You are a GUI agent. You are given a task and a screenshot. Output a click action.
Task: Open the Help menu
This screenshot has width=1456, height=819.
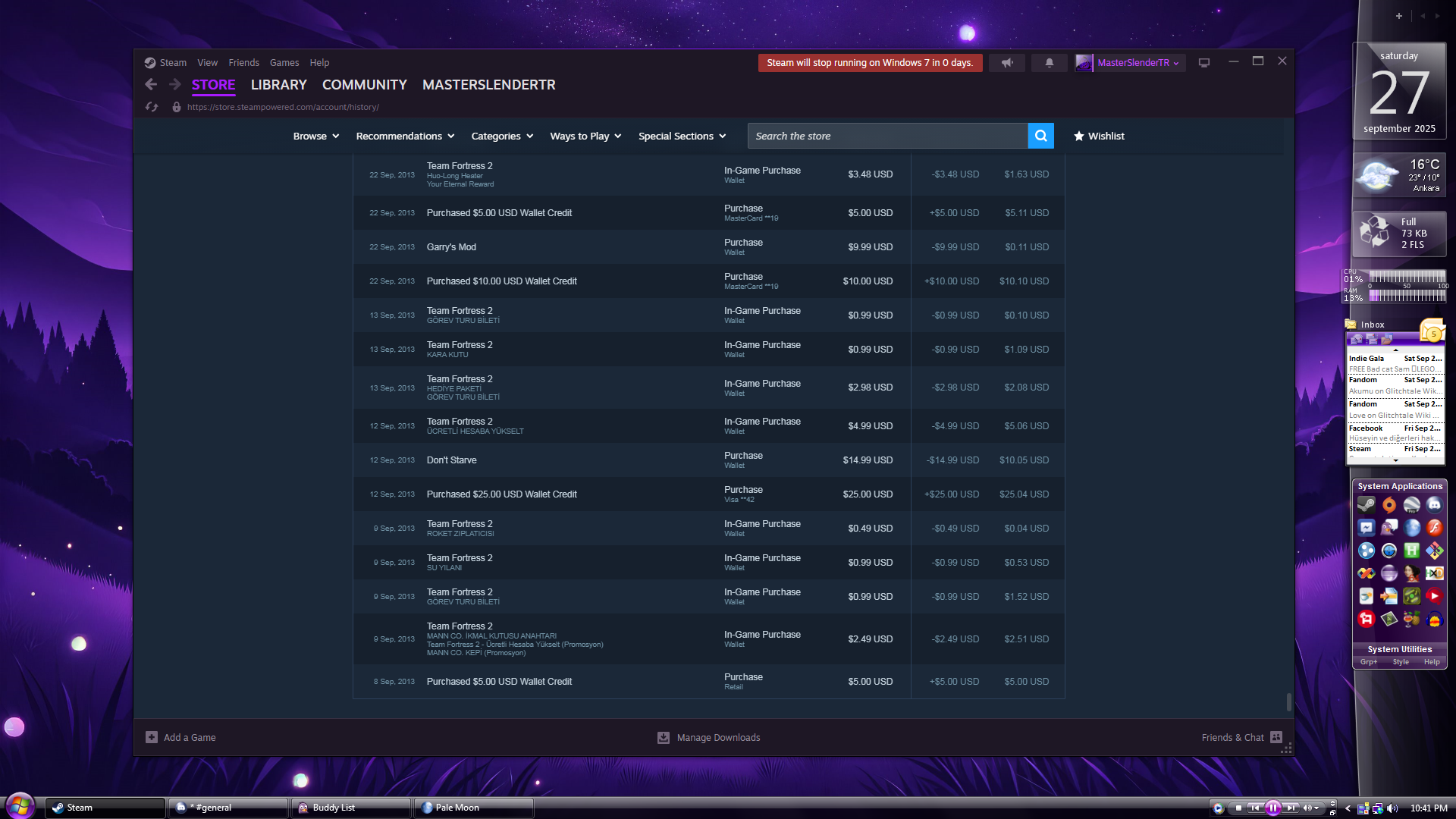click(x=319, y=63)
